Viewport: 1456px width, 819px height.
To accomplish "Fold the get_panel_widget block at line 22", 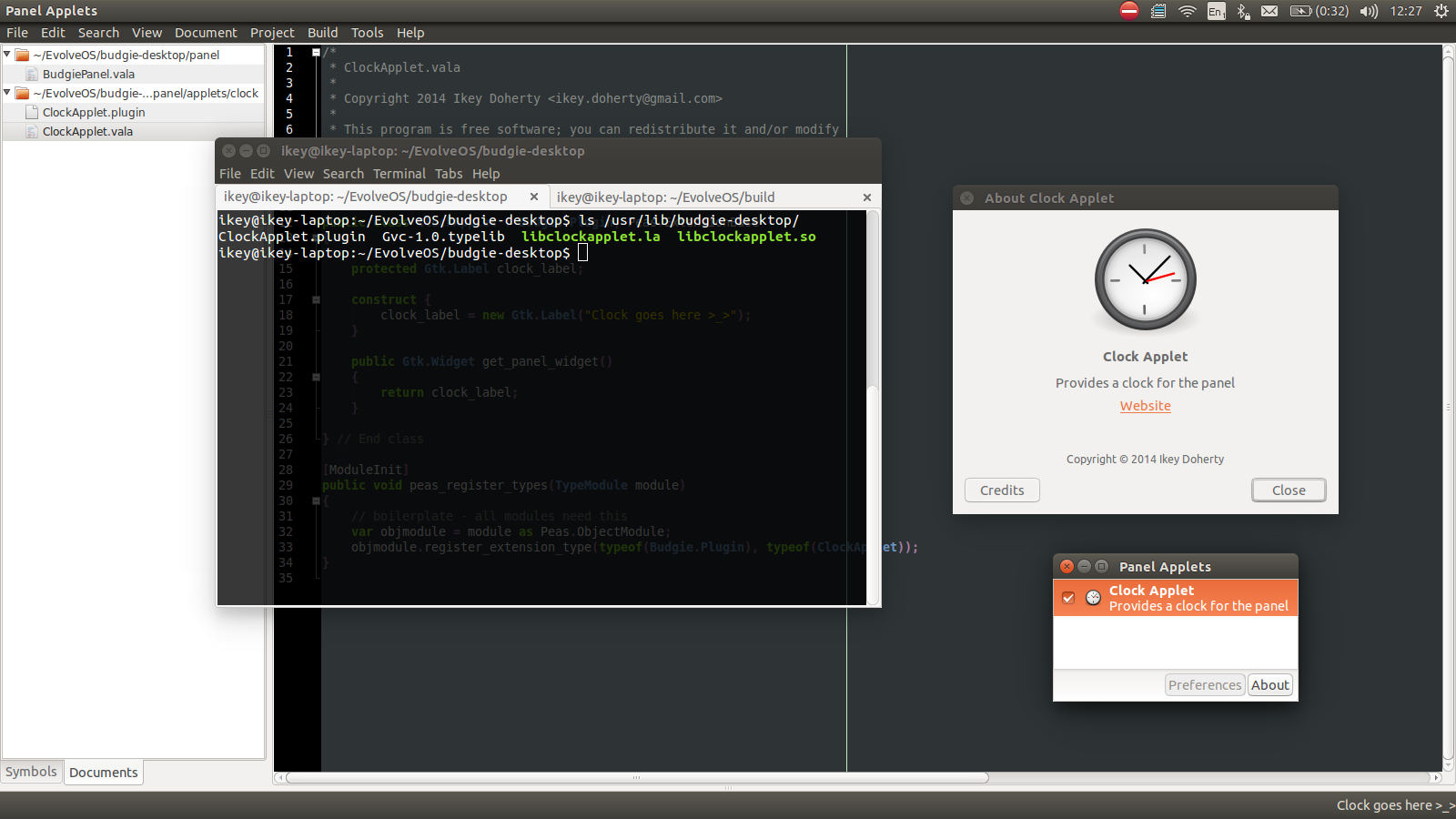I will click(316, 377).
